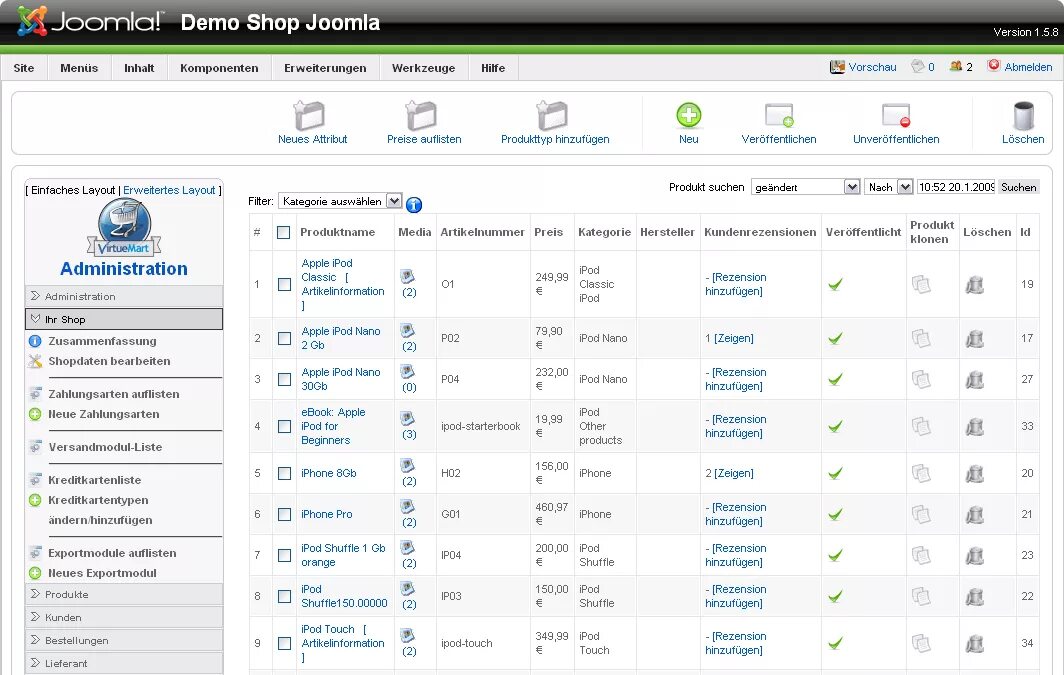The width and height of the screenshot is (1064, 675).
Task: Open Versandmodul-Liste in sidebar
Action: pyautogui.click(x=105, y=447)
